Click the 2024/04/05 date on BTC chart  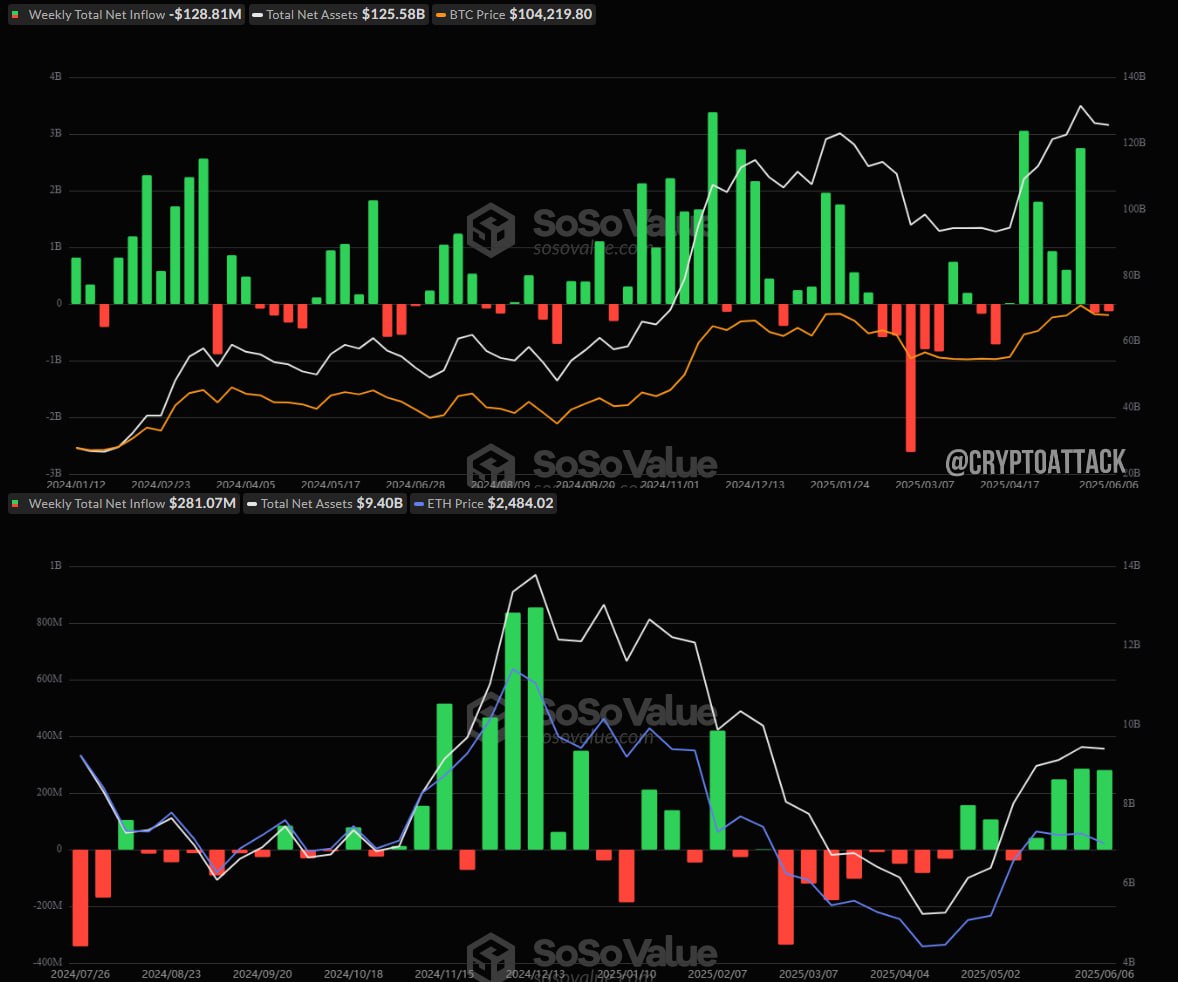pos(246,485)
